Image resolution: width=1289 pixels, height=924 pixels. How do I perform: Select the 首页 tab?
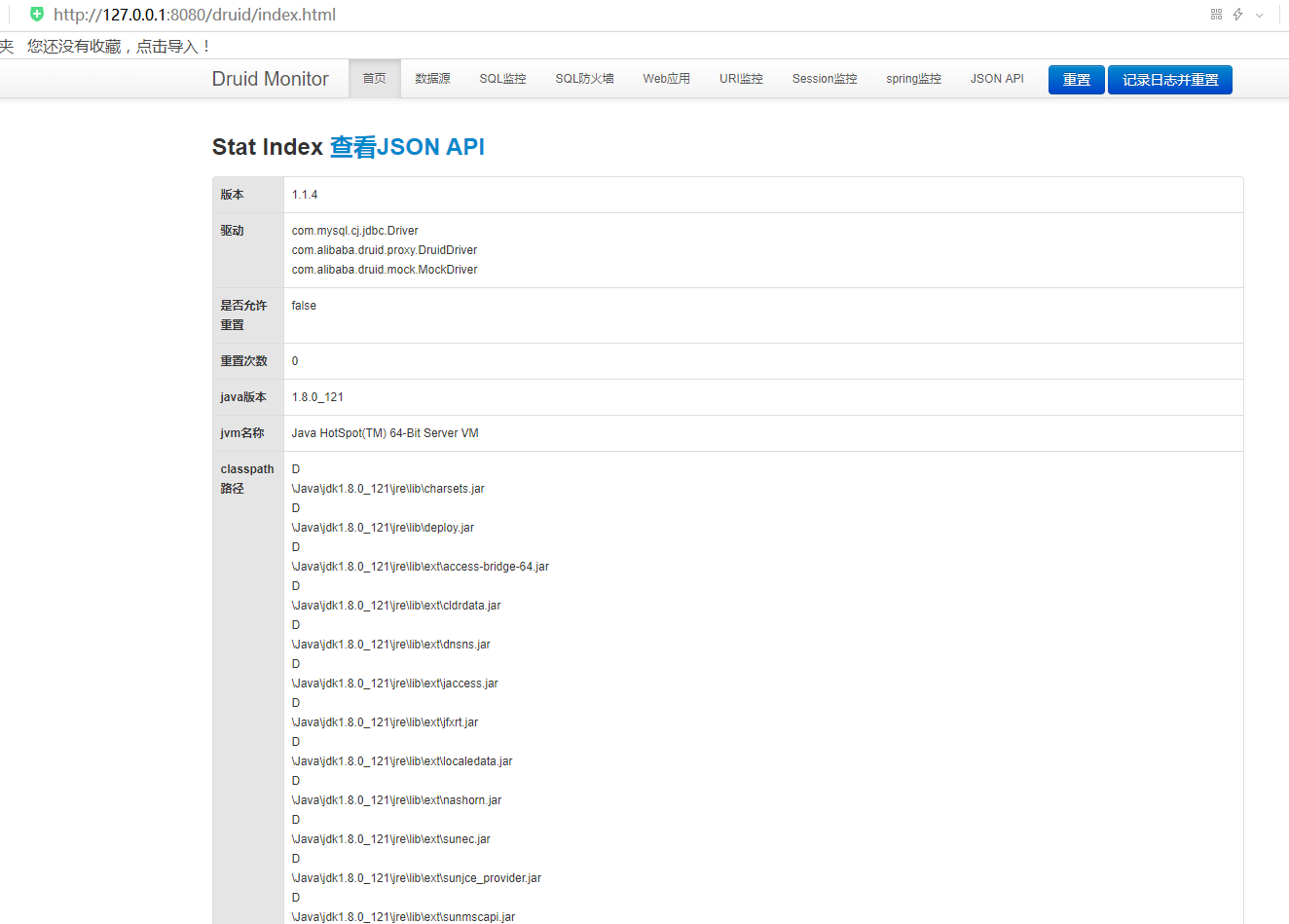(375, 79)
